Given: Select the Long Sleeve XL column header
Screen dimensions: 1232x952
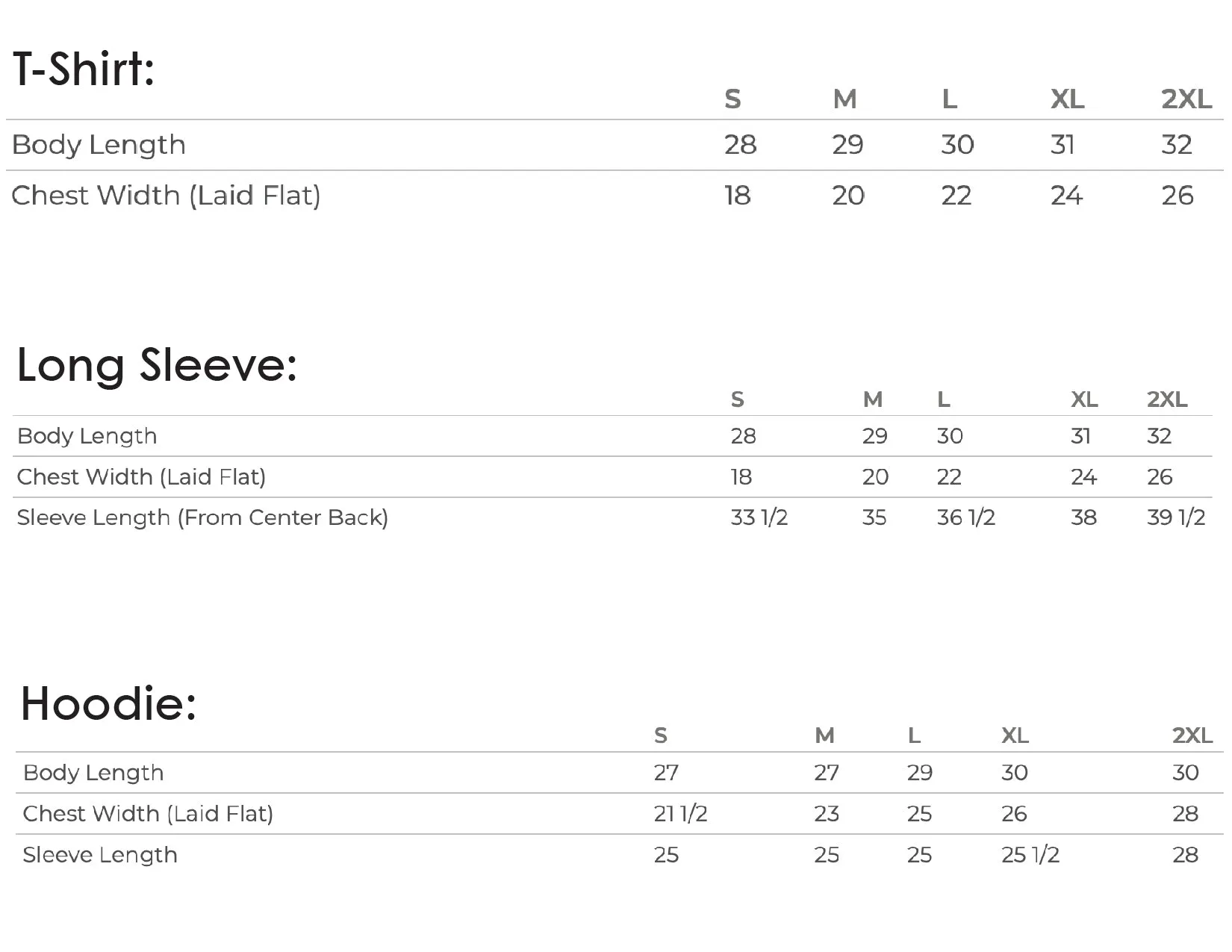Looking at the screenshot, I should tap(1084, 399).
